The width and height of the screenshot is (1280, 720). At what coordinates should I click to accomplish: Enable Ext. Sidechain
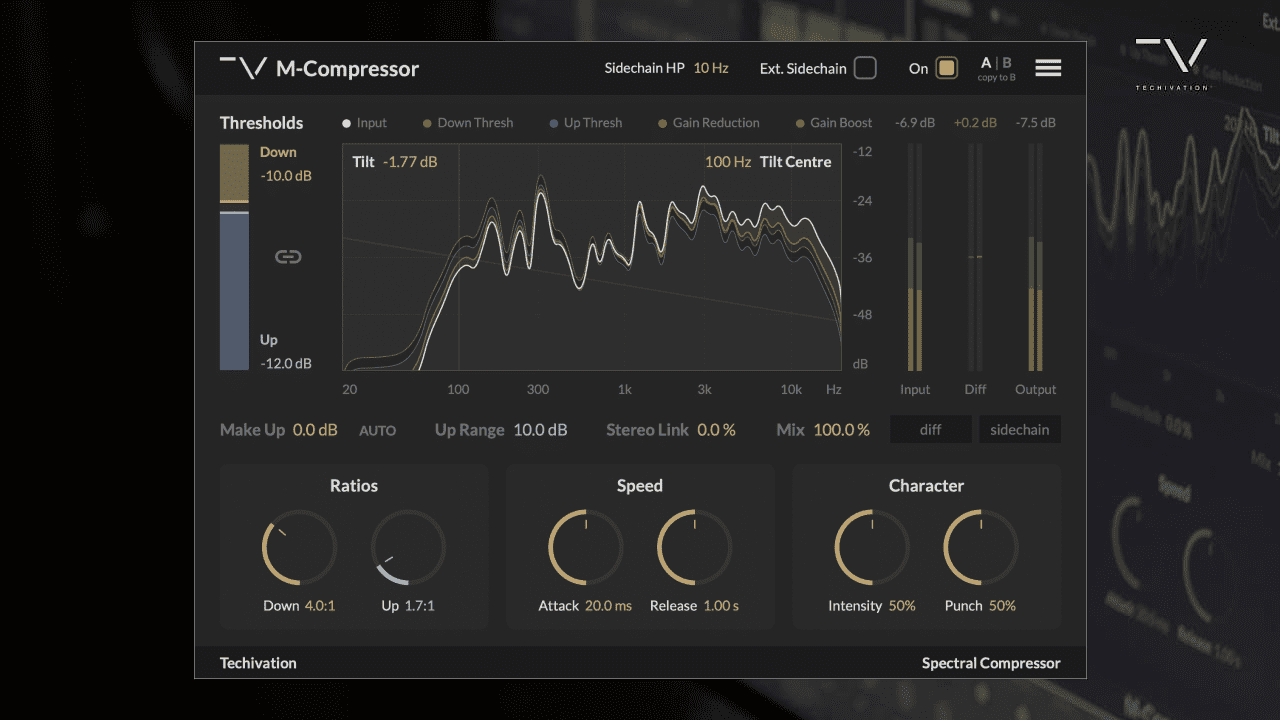(x=866, y=68)
